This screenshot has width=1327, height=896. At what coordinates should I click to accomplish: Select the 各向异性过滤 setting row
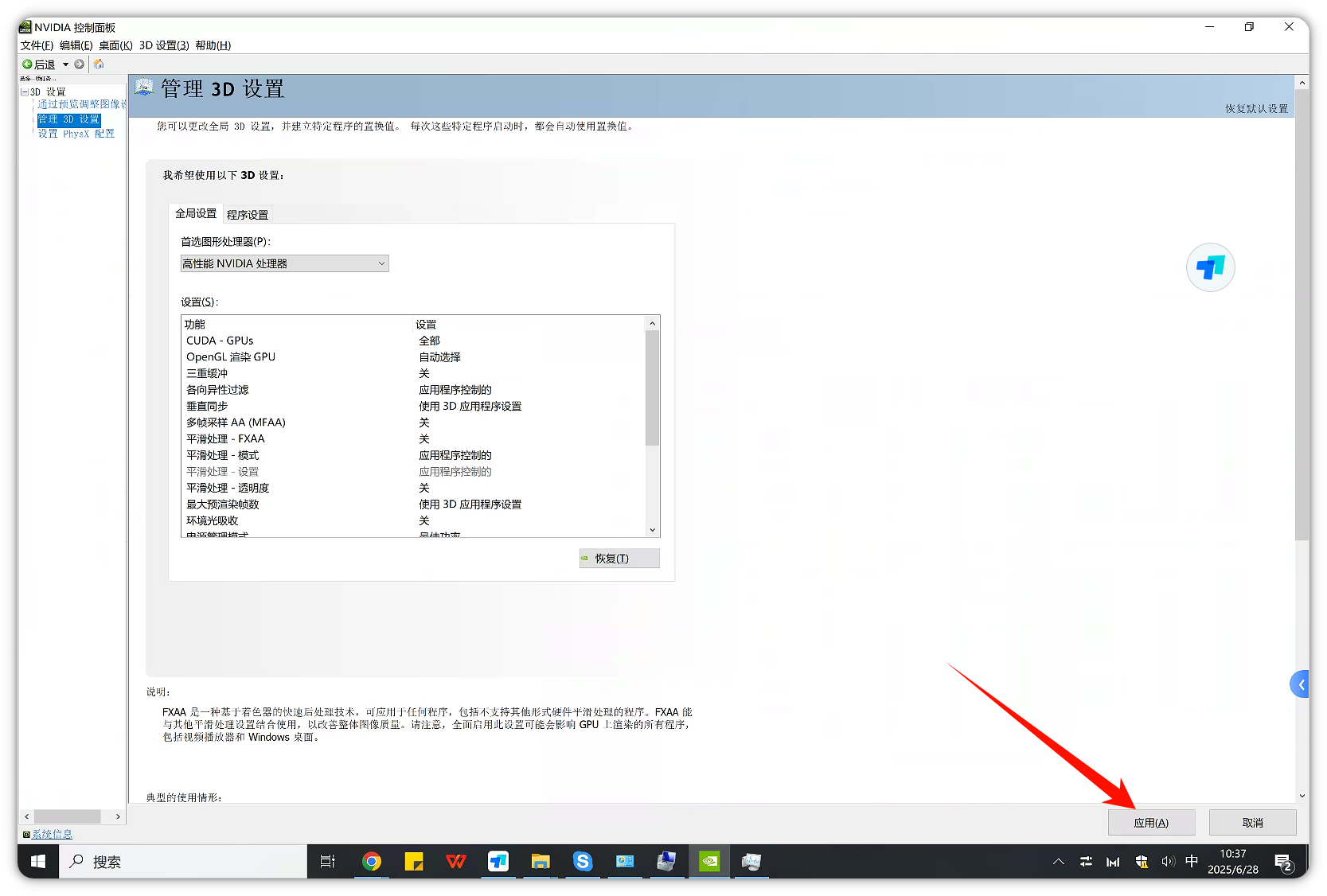[x=413, y=390]
